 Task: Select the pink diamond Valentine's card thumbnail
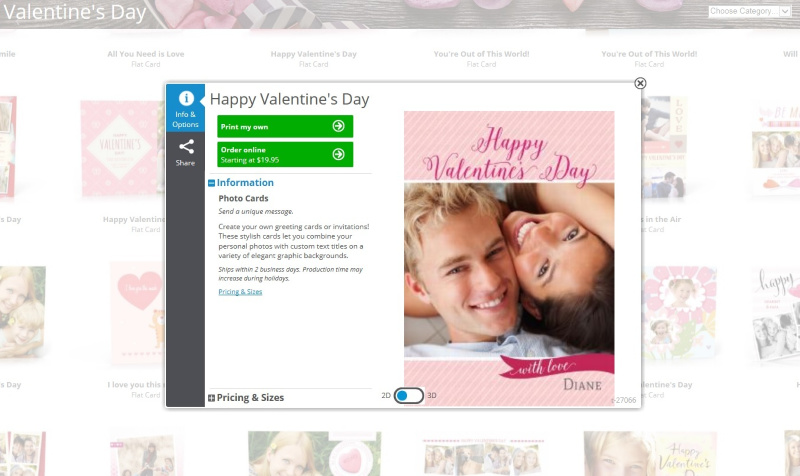pos(122,148)
